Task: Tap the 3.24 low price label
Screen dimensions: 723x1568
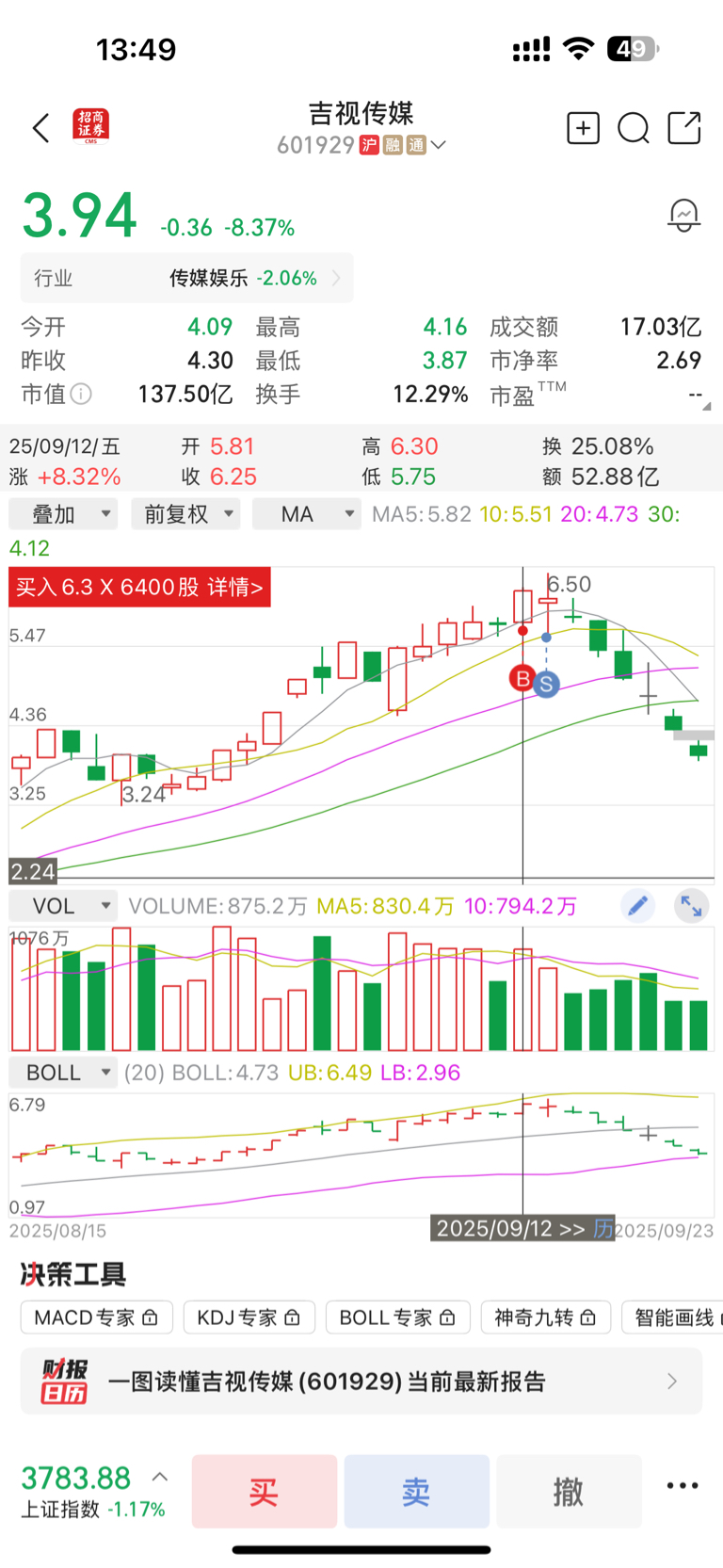Action: (144, 794)
